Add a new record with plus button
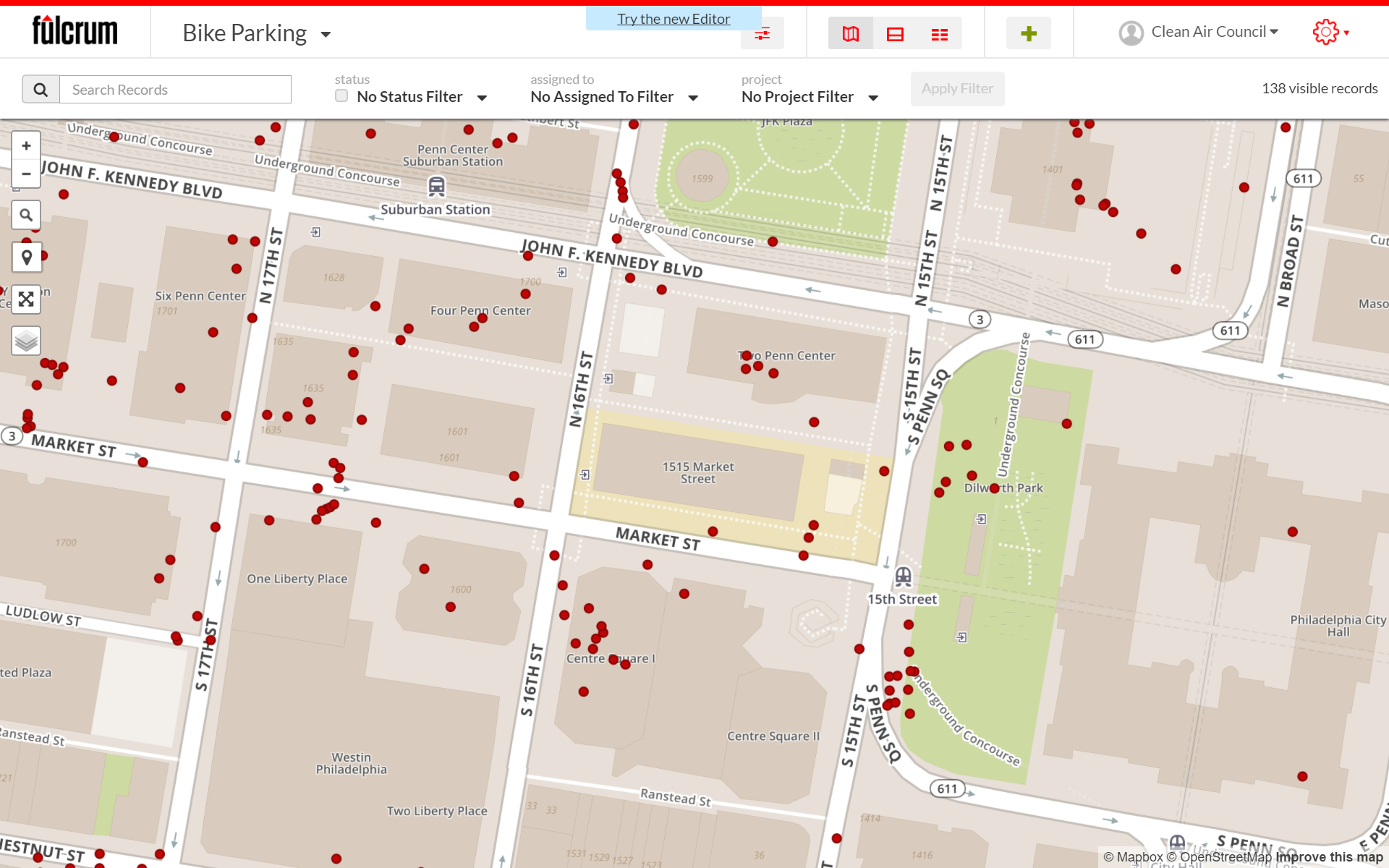 (x=1028, y=33)
